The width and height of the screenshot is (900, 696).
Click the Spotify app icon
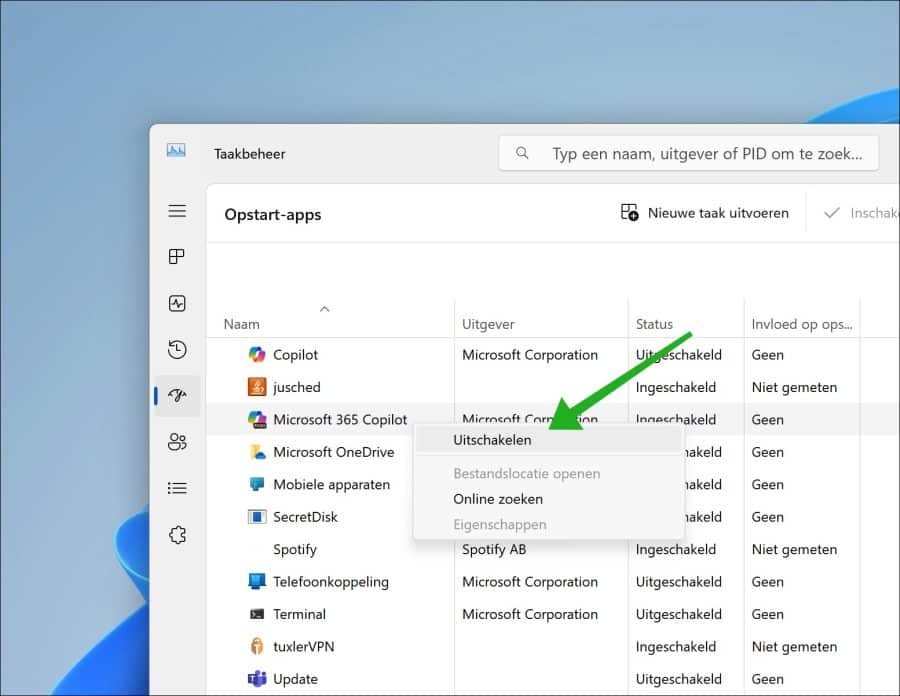pyautogui.click(x=258, y=549)
